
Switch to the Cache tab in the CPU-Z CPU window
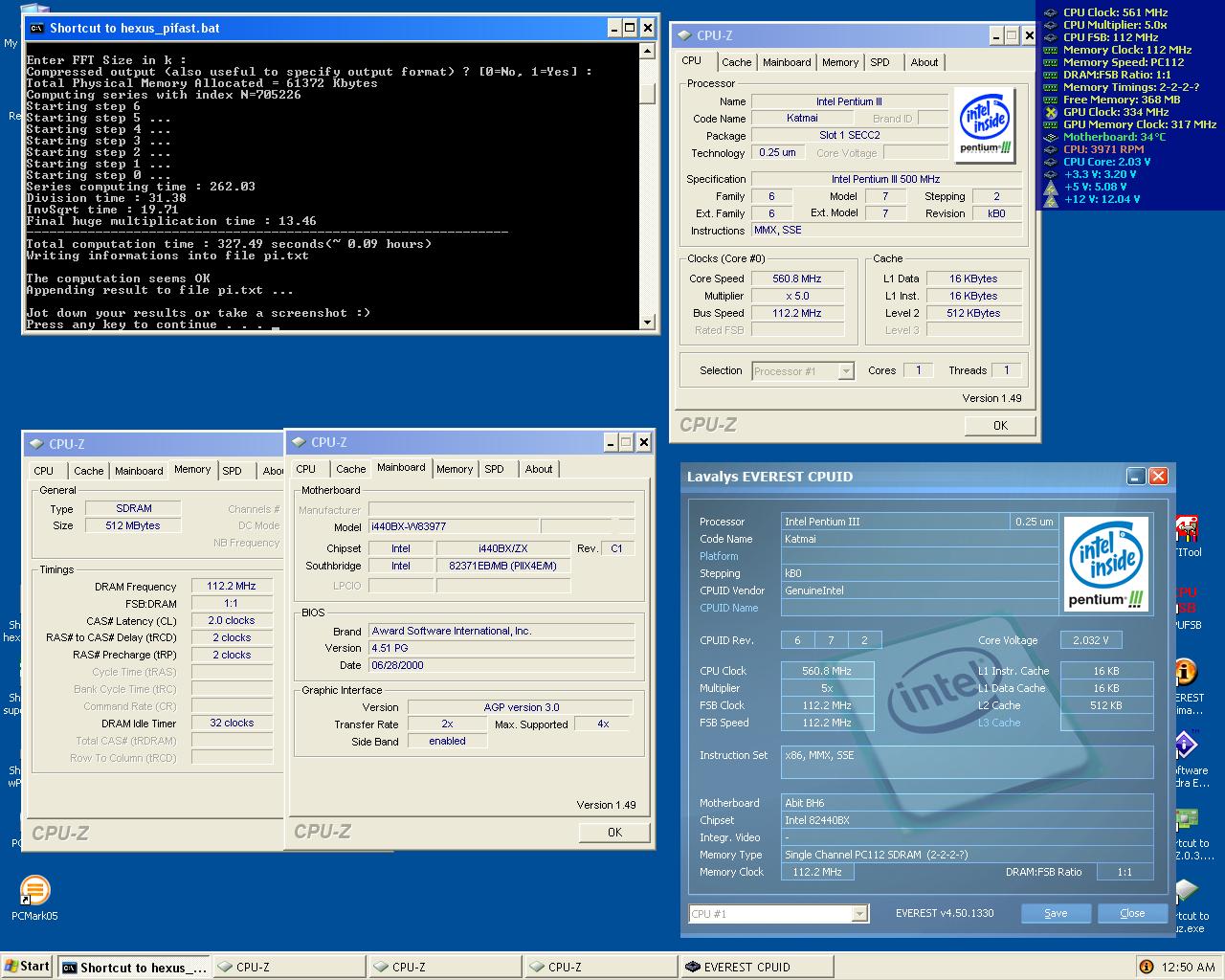pyautogui.click(x=736, y=62)
